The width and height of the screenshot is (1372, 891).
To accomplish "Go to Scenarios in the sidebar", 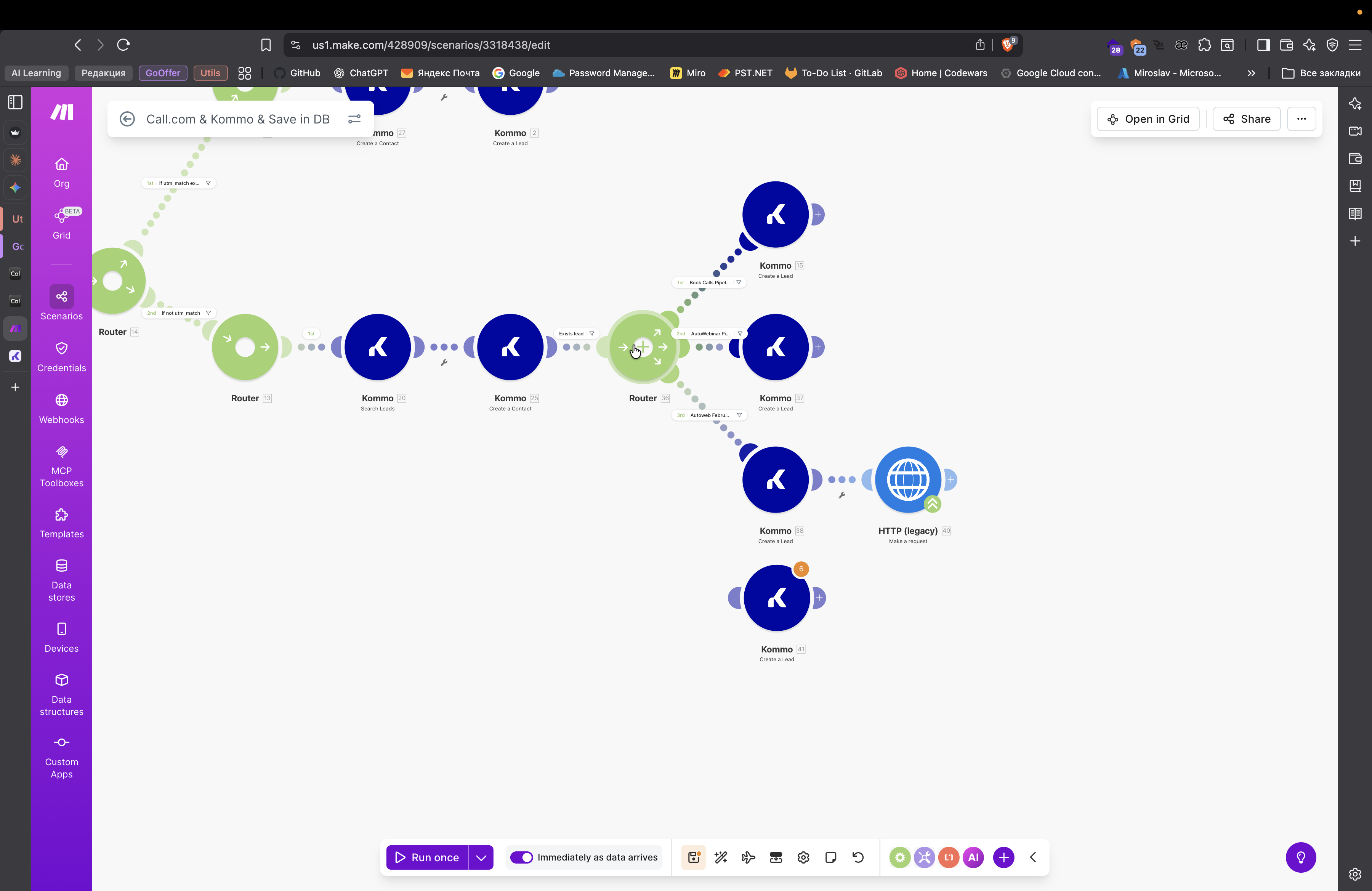I will point(62,304).
